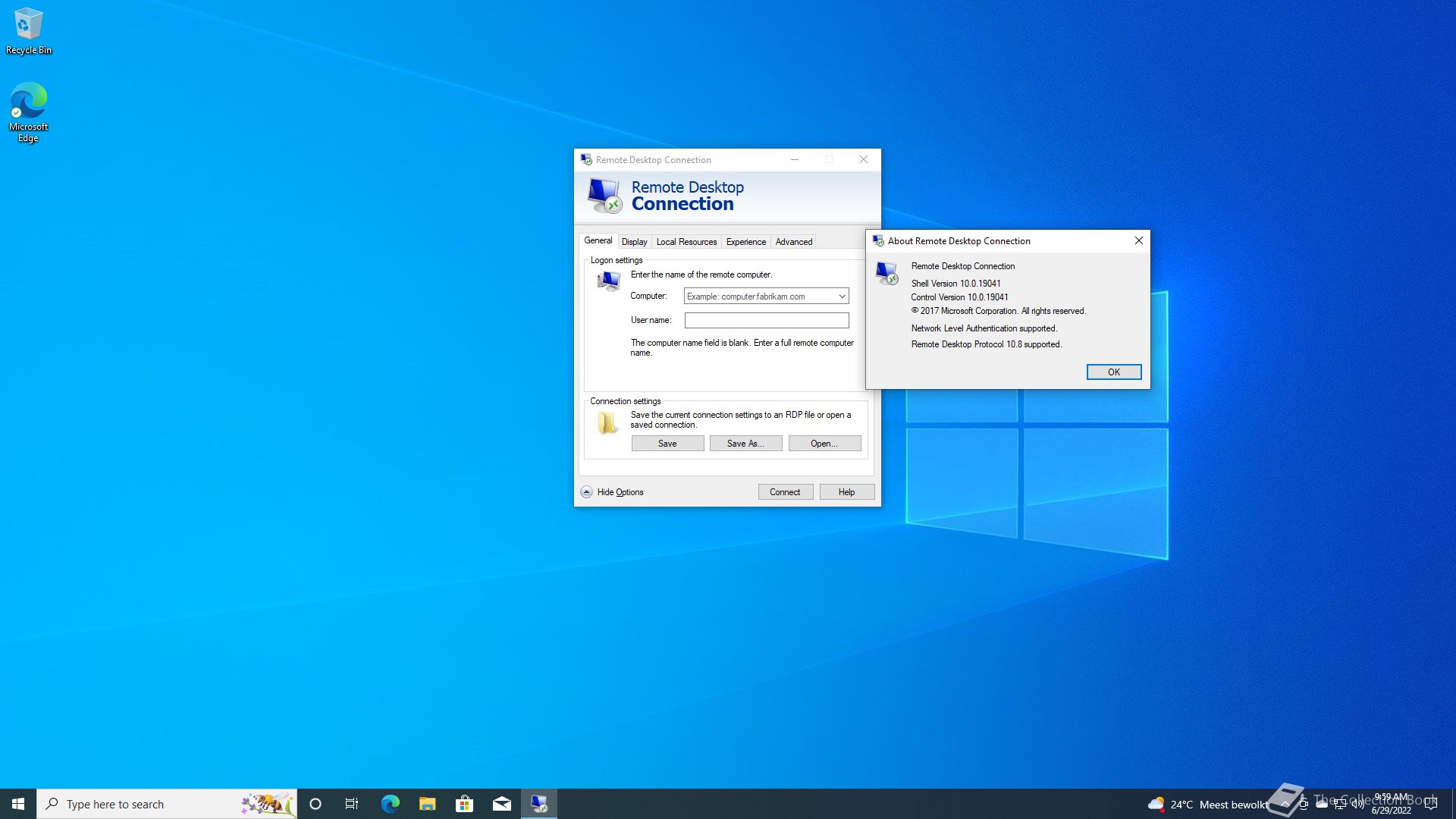The height and width of the screenshot is (819, 1456).
Task: Click the Remote Desktop banner monitor icon
Action: [x=604, y=196]
